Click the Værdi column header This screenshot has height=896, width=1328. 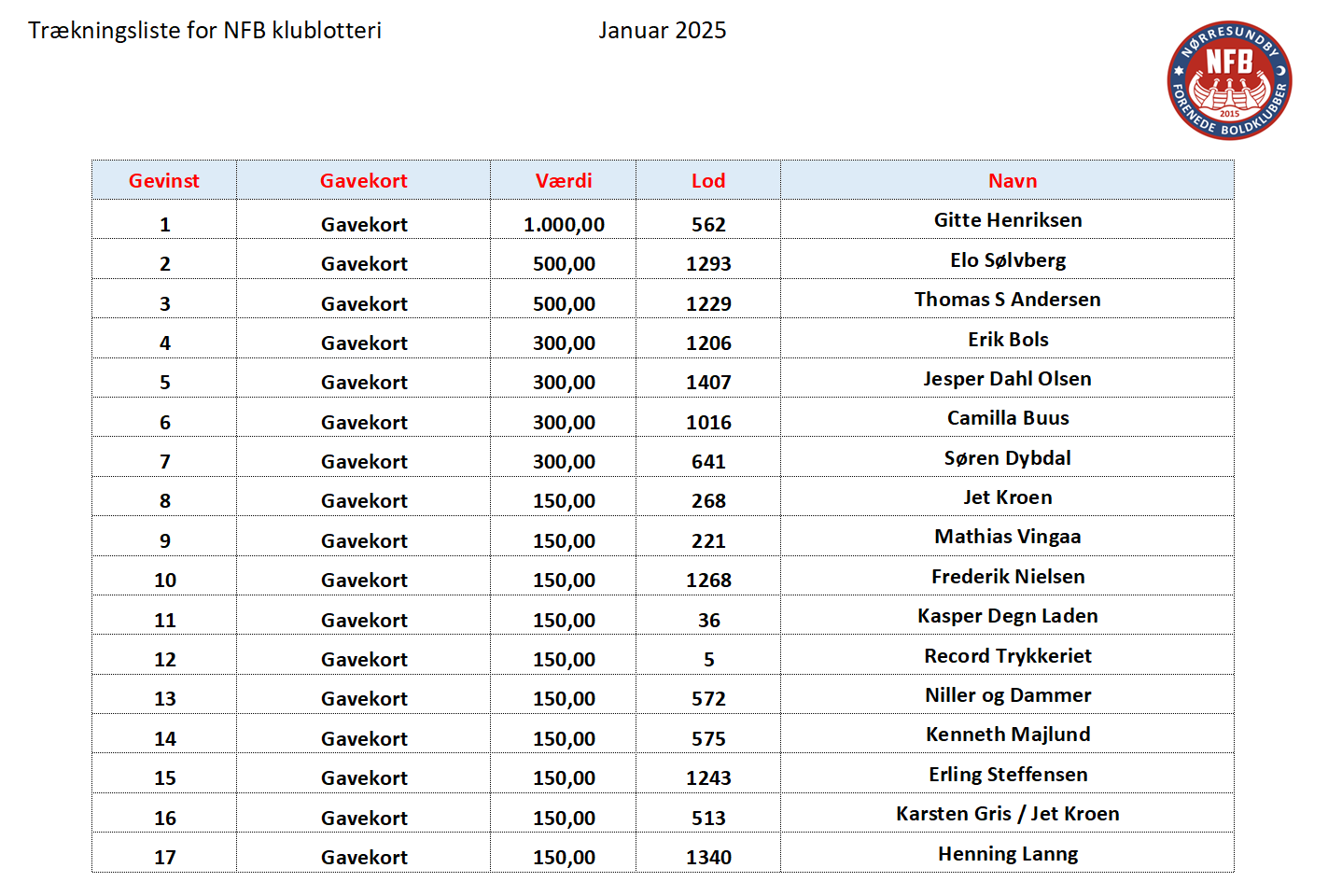(564, 181)
